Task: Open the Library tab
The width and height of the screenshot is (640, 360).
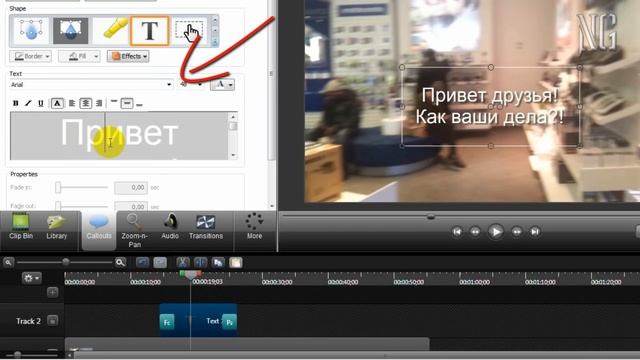Action: pyautogui.click(x=56, y=227)
